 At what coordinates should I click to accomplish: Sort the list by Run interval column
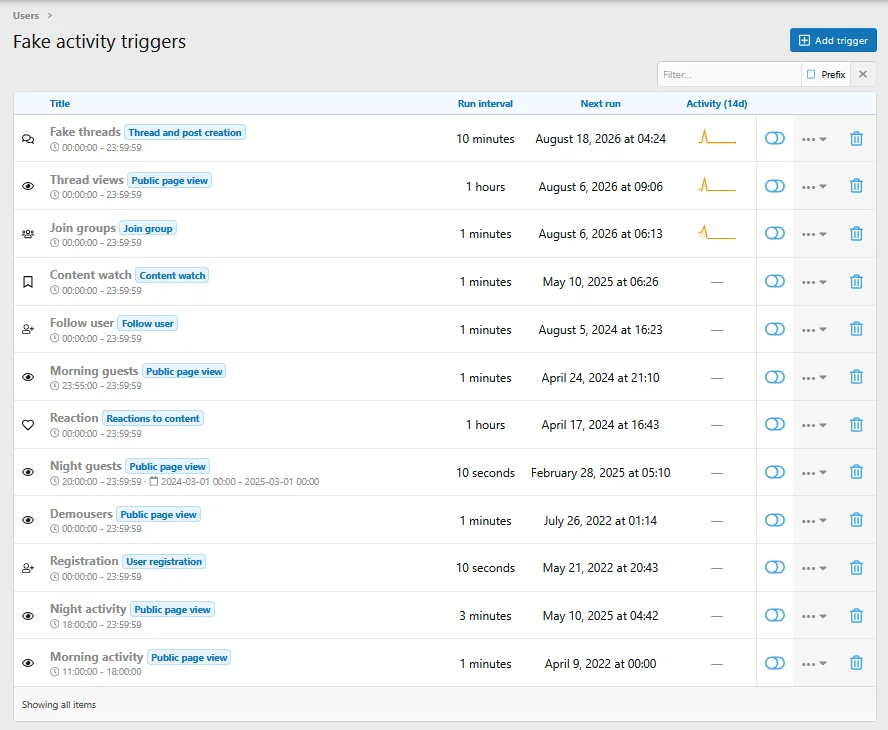tap(485, 104)
